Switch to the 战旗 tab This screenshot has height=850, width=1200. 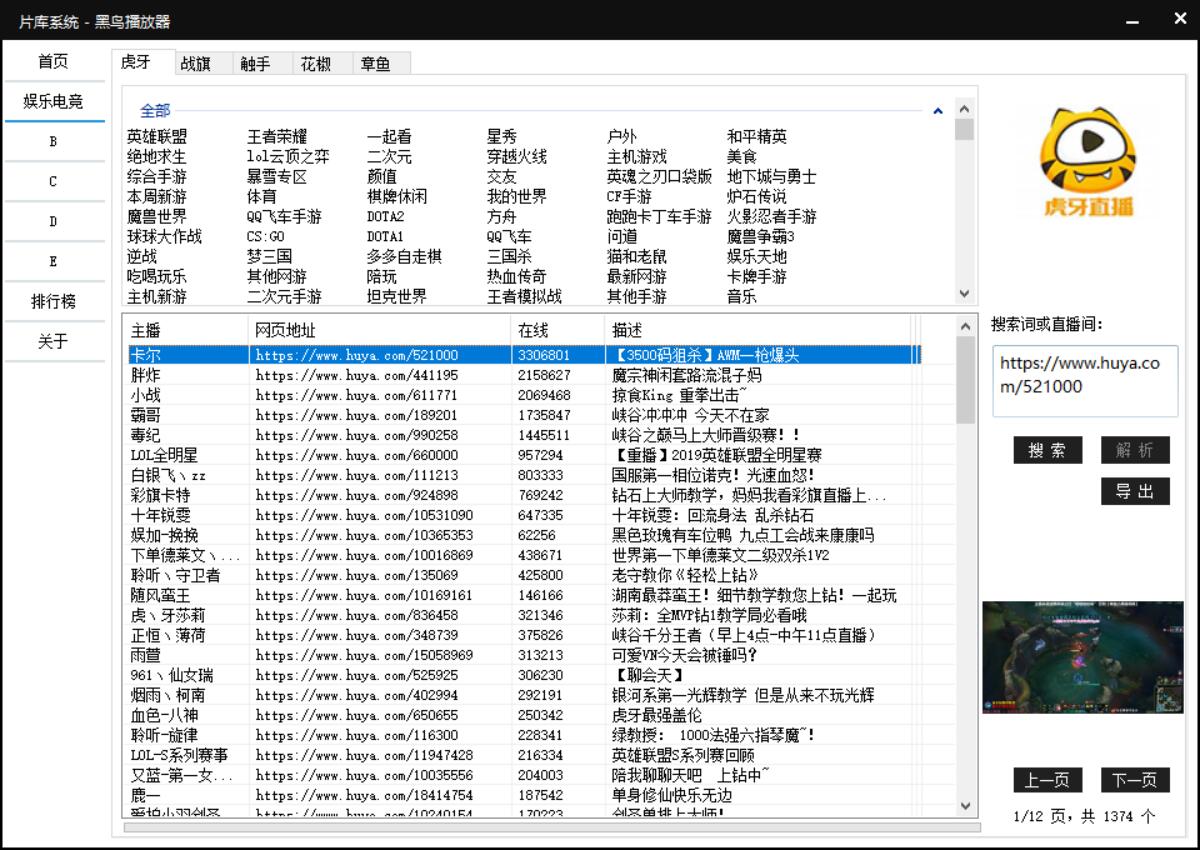tap(196, 63)
